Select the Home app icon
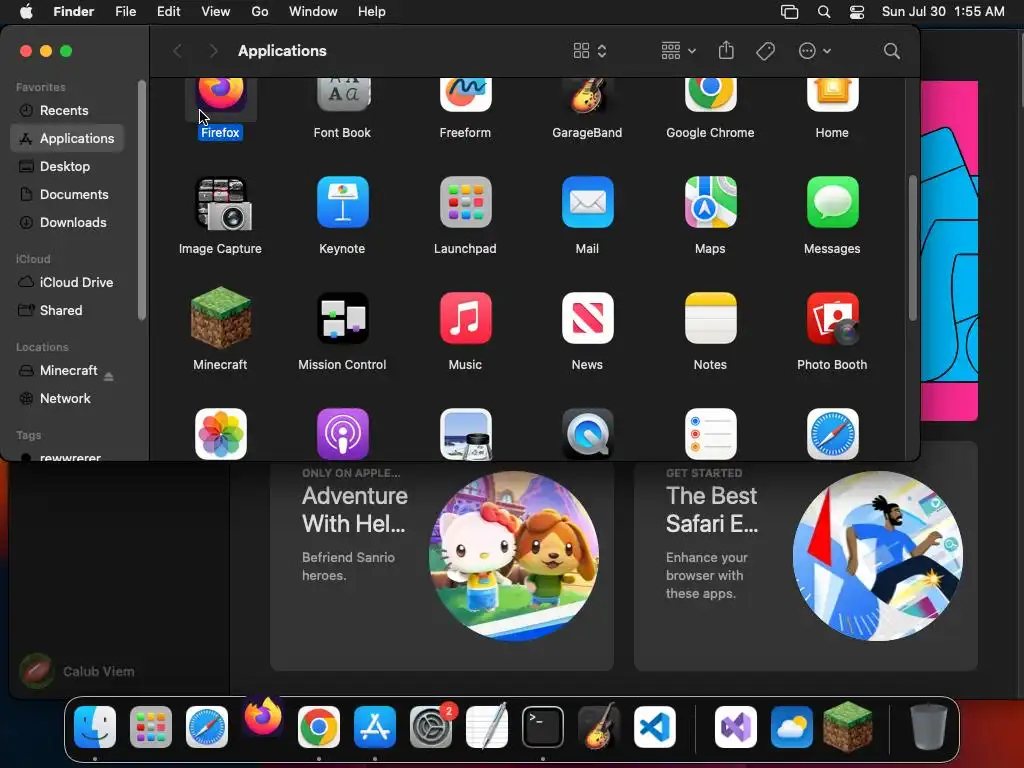Viewport: 1024px width, 768px height. pos(832,94)
